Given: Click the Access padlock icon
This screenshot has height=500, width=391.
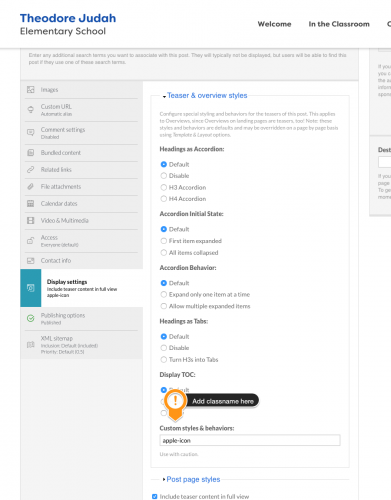Looking at the screenshot, I should [31, 241].
